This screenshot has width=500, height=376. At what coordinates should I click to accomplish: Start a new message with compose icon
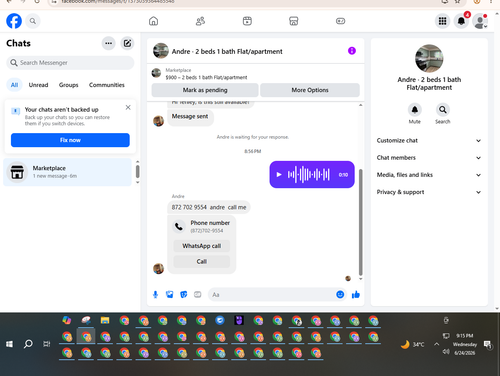click(x=127, y=43)
